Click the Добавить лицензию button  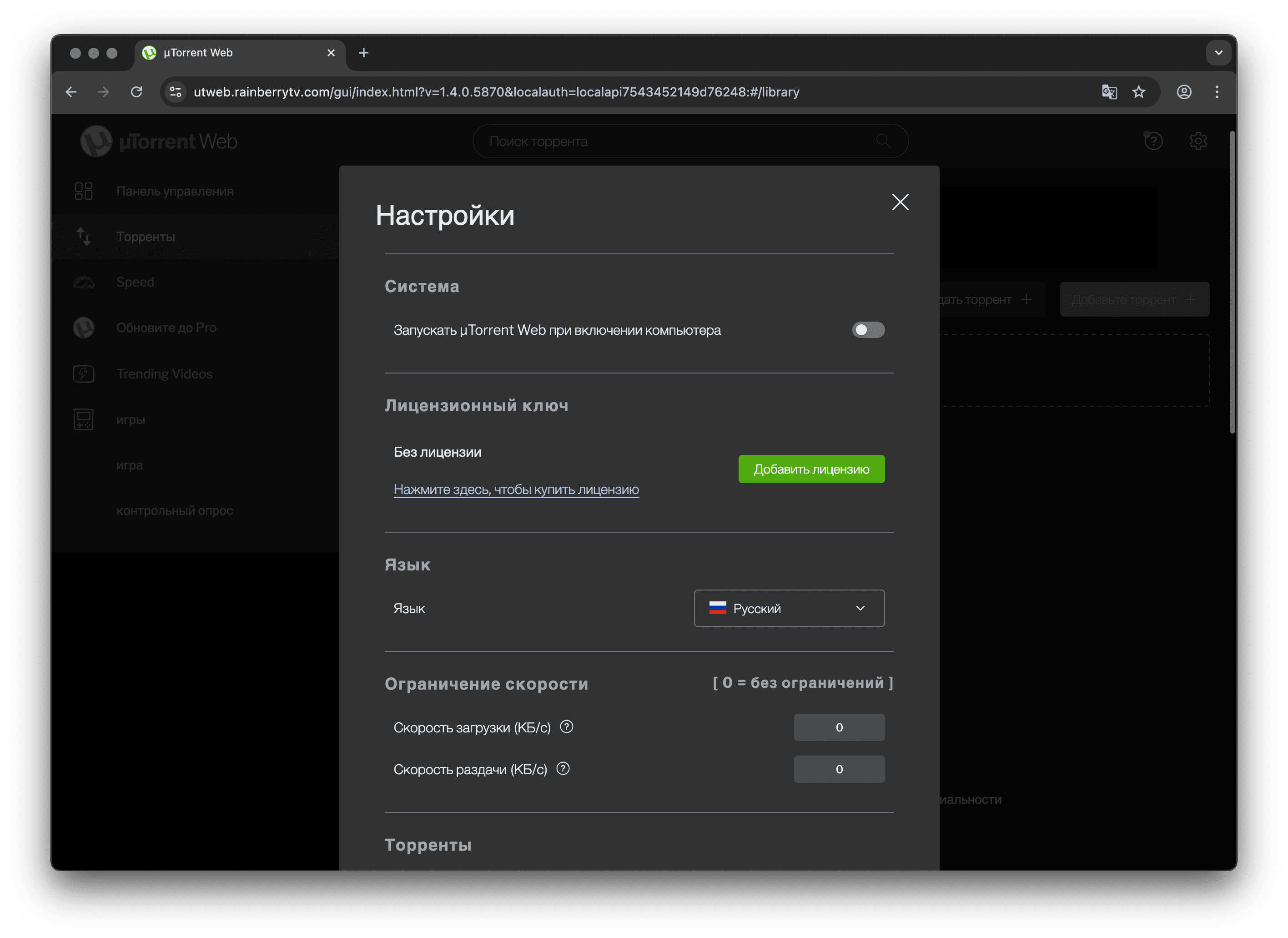click(811, 469)
